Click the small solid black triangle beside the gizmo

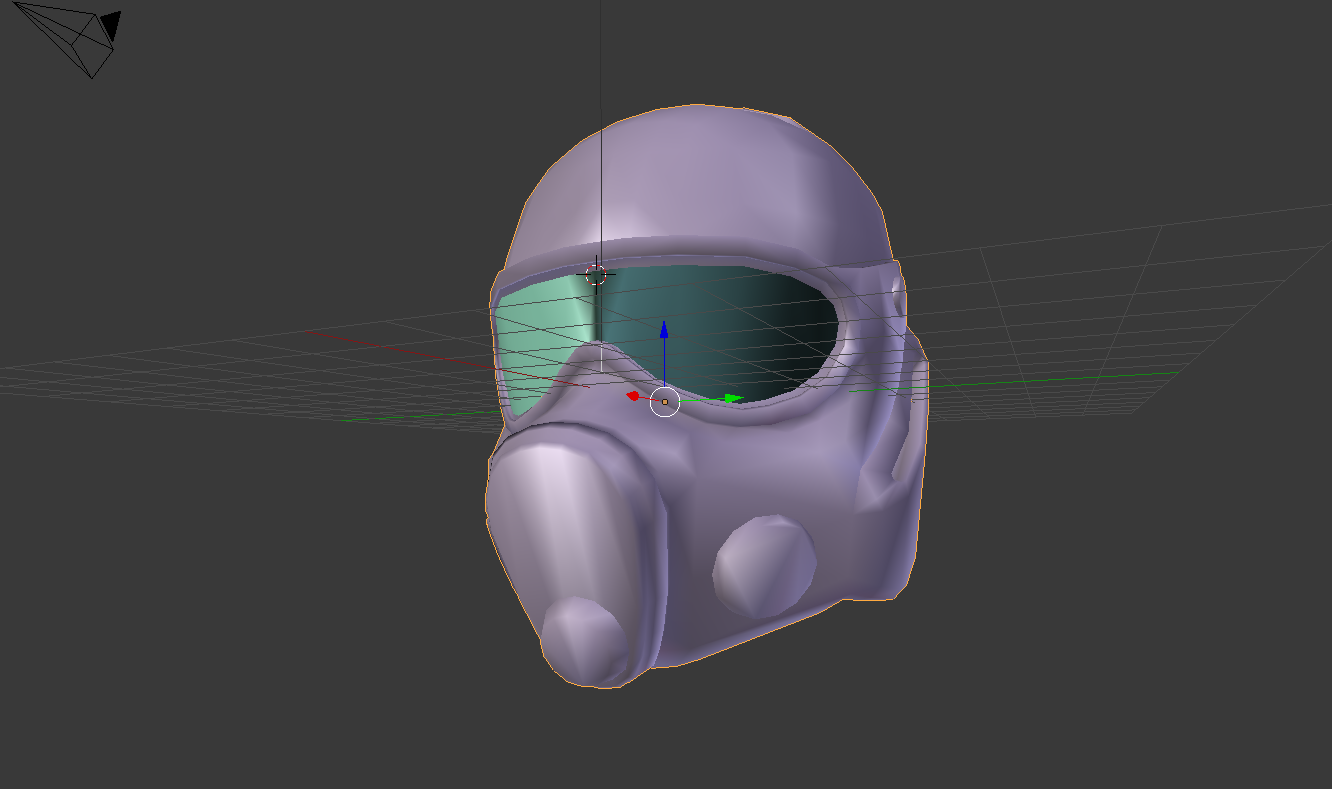click(x=110, y=25)
